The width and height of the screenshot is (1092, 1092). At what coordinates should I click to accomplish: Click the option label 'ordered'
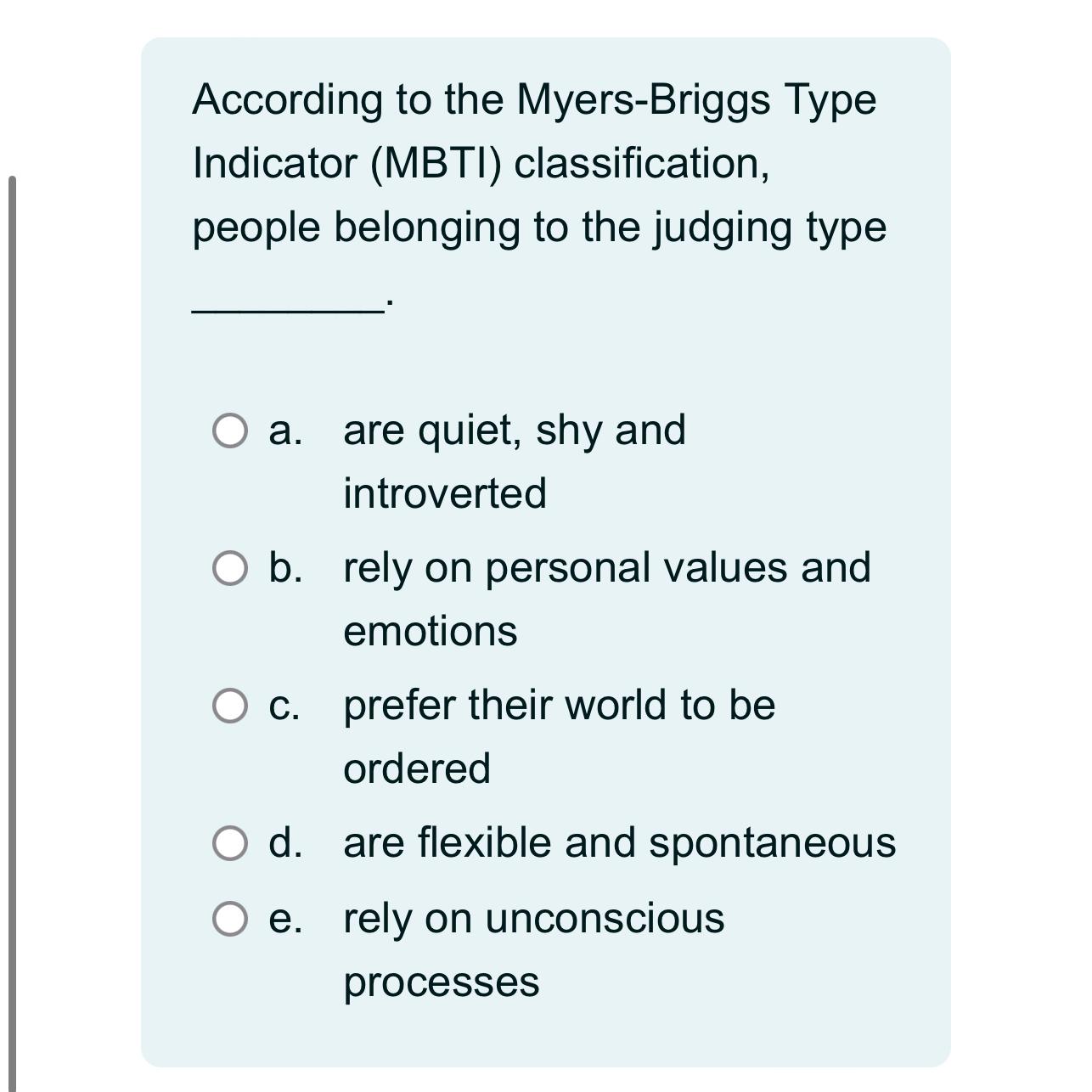click(415, 766)
